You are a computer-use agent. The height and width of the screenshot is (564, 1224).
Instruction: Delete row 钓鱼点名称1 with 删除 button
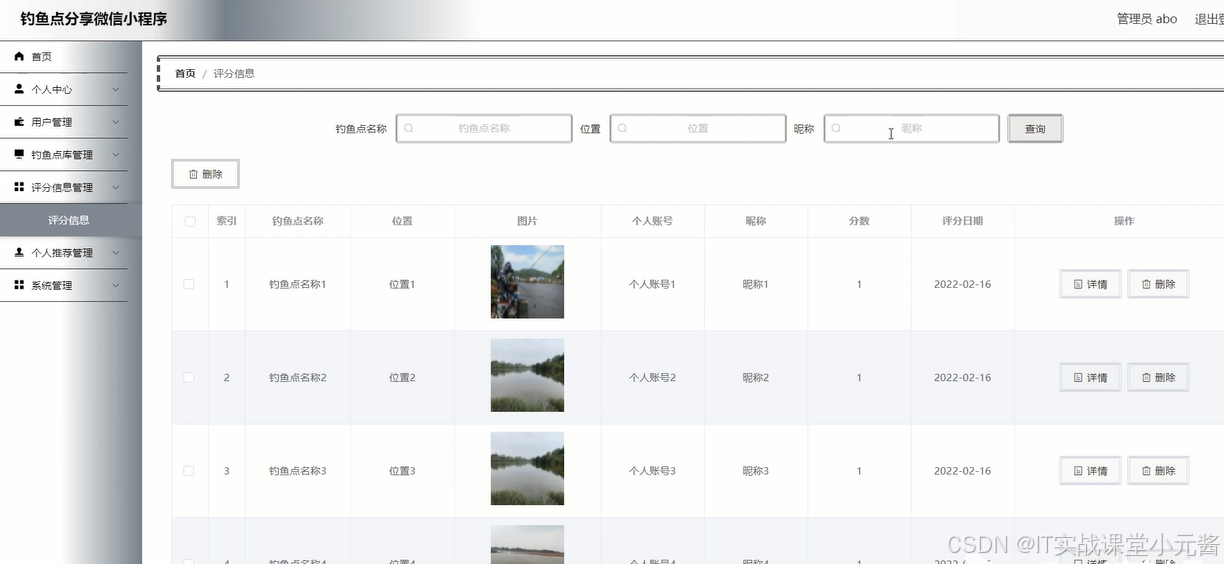[x=1158, y=284]
